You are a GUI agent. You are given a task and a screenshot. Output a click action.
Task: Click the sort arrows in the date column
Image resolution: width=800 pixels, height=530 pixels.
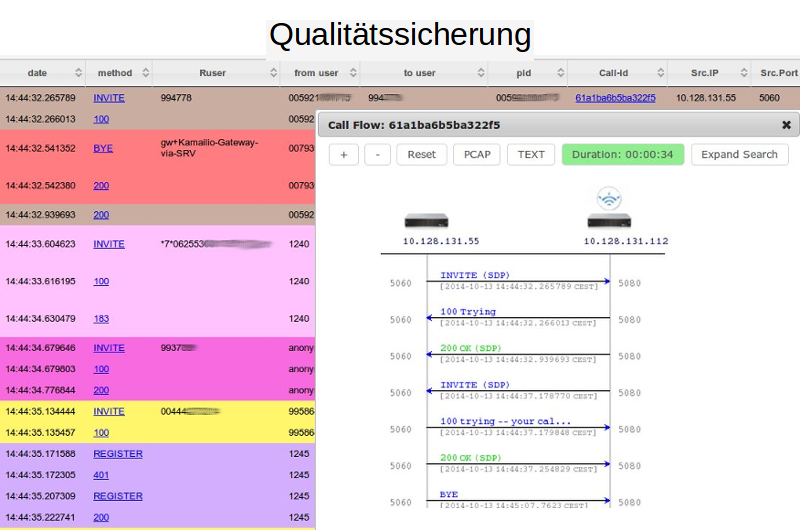coord(78,73)
